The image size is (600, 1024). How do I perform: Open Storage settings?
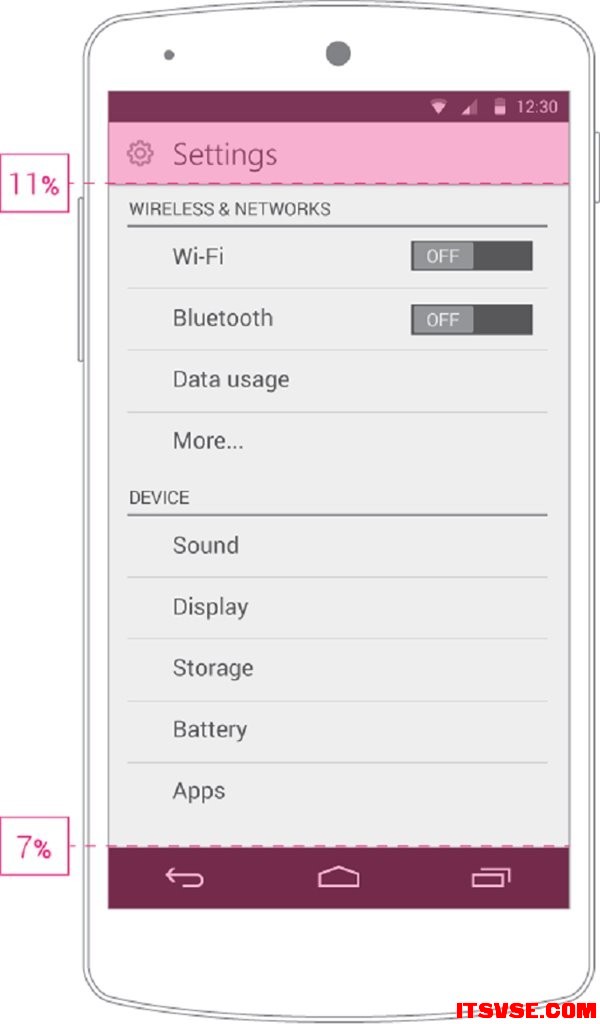[337, 669]
